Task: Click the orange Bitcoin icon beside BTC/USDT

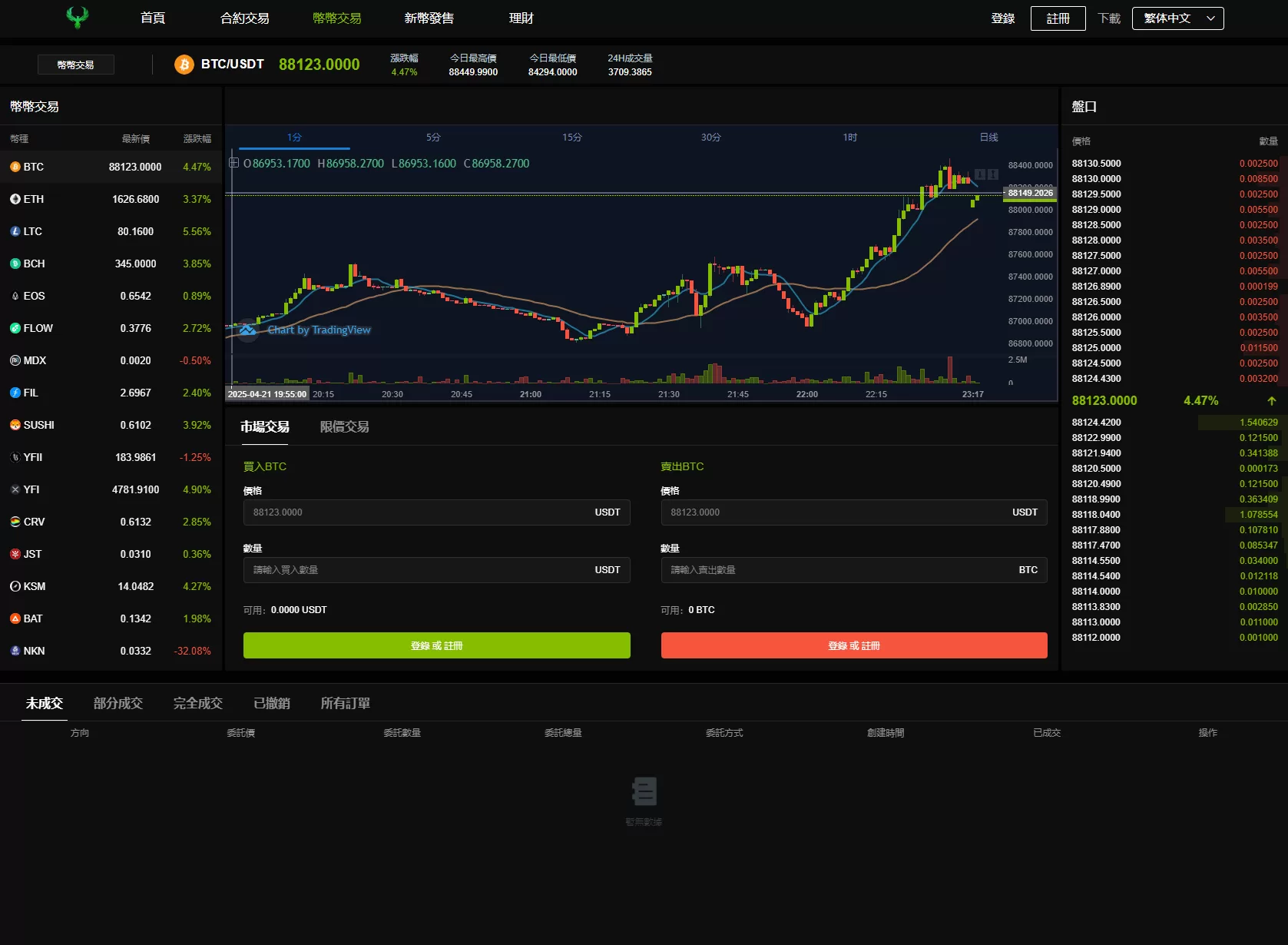Action: click(x=184, y=65)
